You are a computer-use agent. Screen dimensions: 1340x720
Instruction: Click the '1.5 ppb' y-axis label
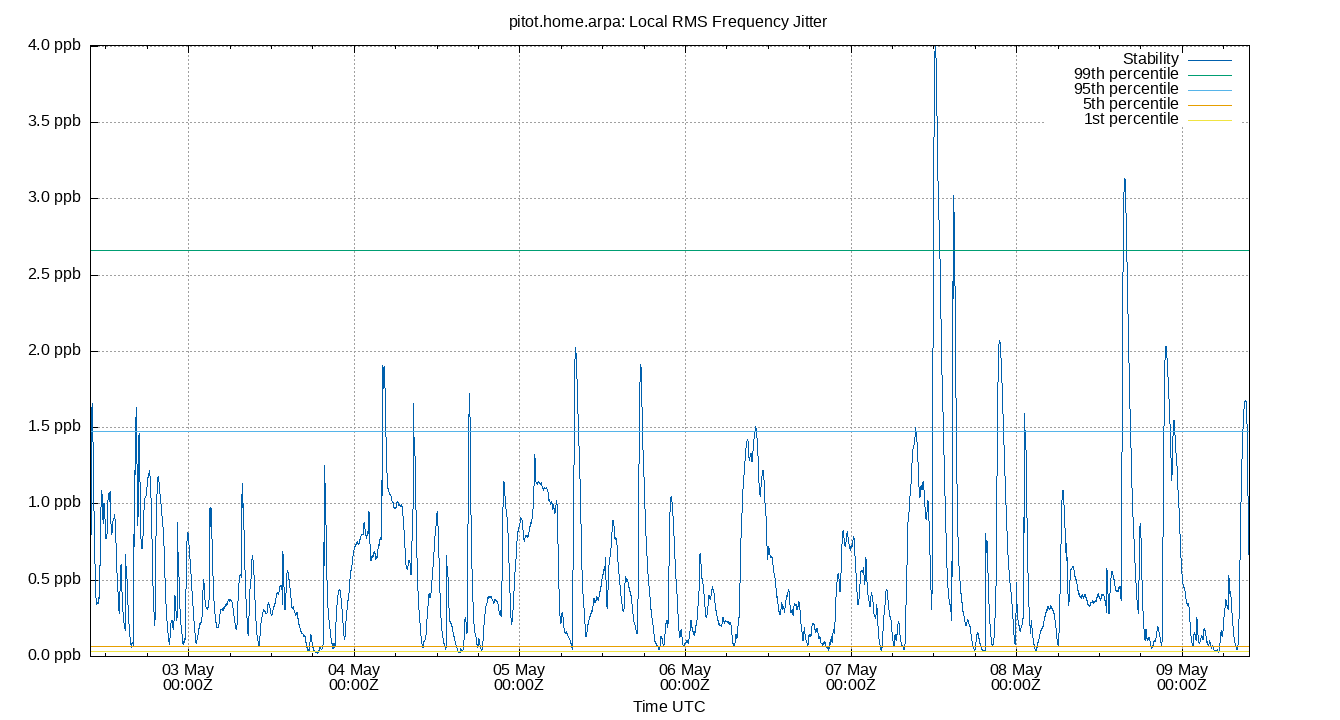pyautogui.click(x=53, y=426)
